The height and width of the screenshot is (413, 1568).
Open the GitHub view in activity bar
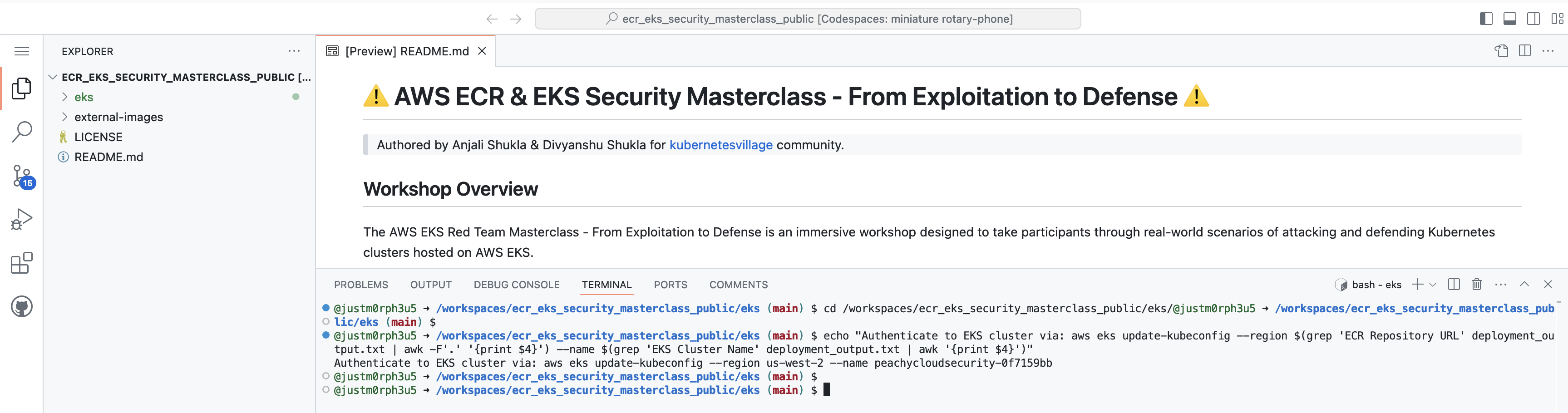click(x=22, y=306)
